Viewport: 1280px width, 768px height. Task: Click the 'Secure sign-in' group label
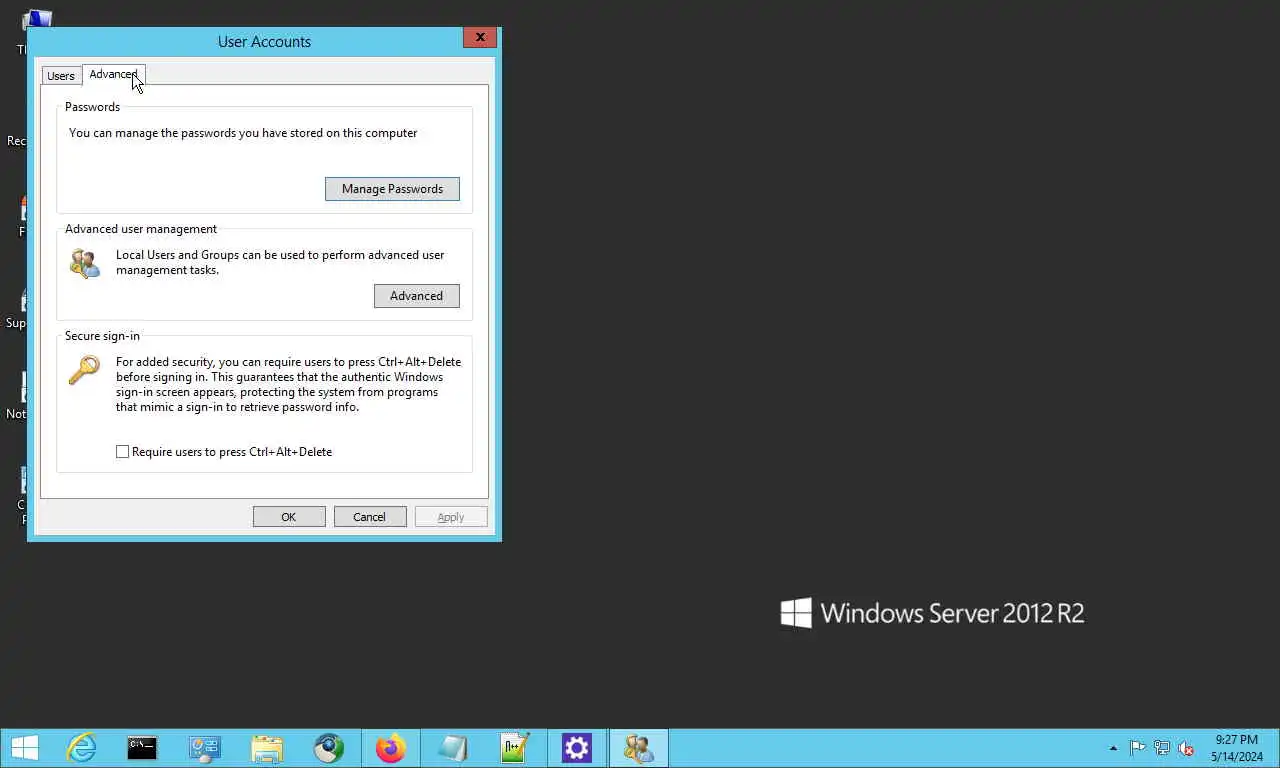click(x=102, y=336)
